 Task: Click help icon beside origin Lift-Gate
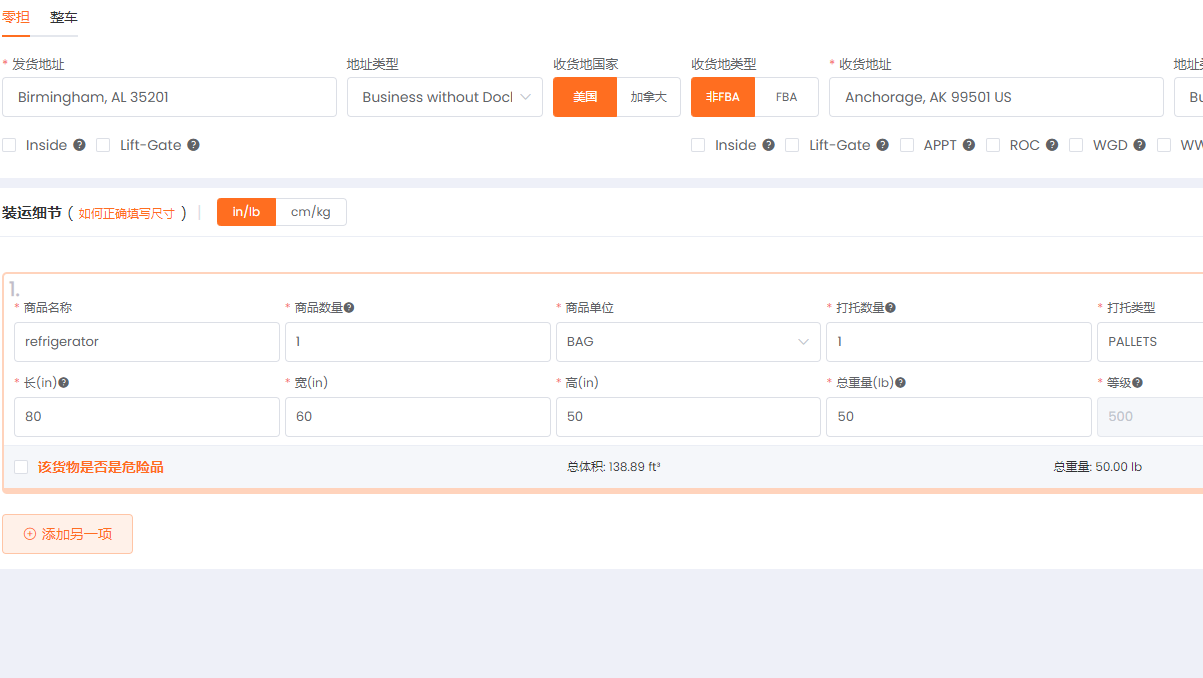193,145
